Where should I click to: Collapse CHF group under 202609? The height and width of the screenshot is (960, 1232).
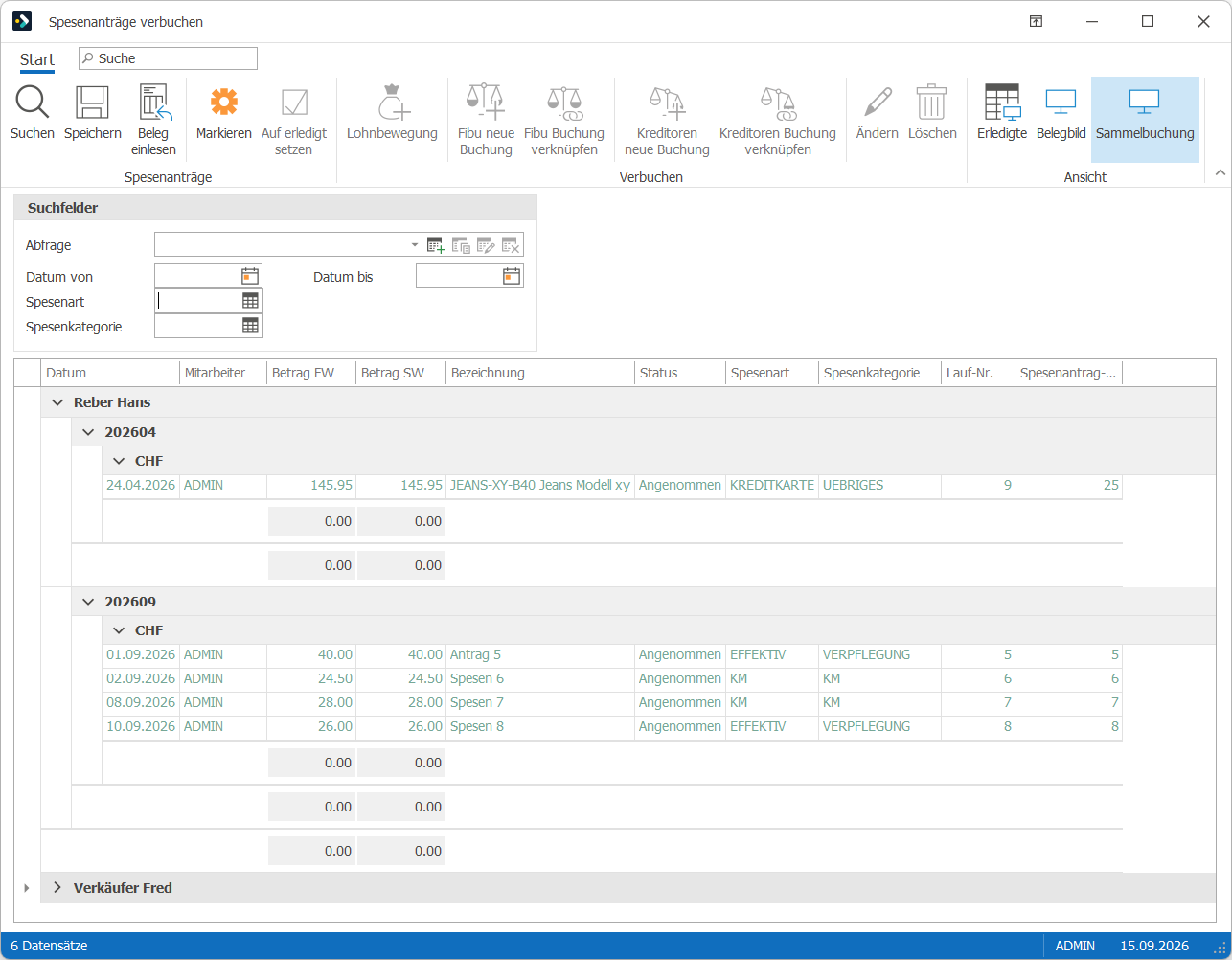pyautogui.click(x=119, y=630)
